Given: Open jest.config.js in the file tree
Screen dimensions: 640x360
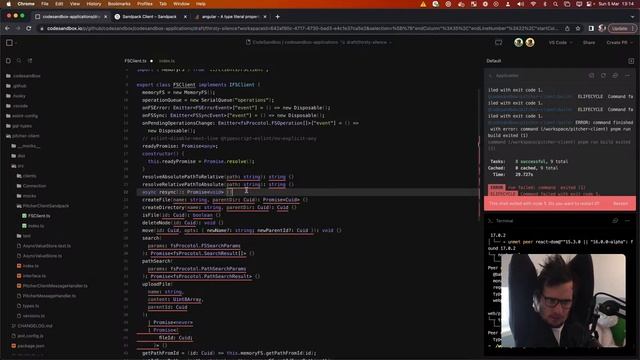Looking at the screenshot, I should coord(27,336).
